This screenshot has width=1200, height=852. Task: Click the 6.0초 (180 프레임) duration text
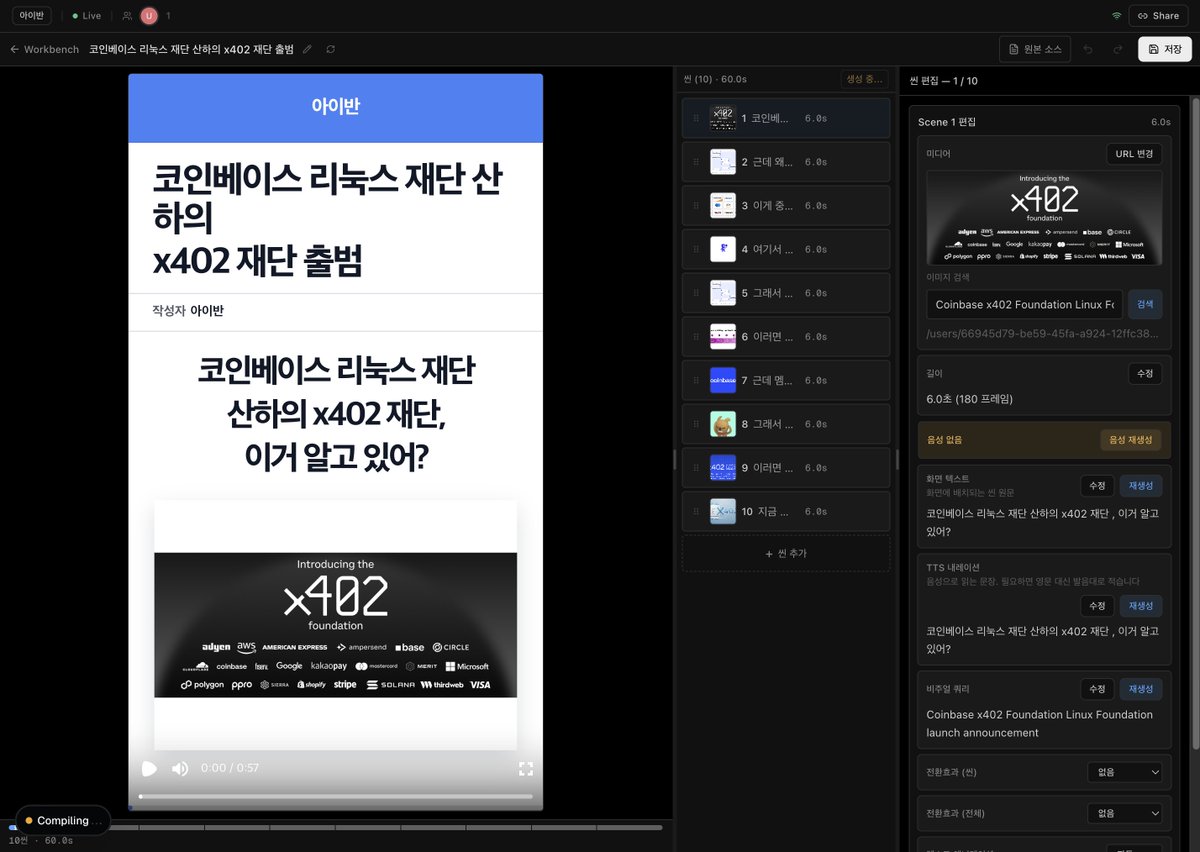coord(970,399)
